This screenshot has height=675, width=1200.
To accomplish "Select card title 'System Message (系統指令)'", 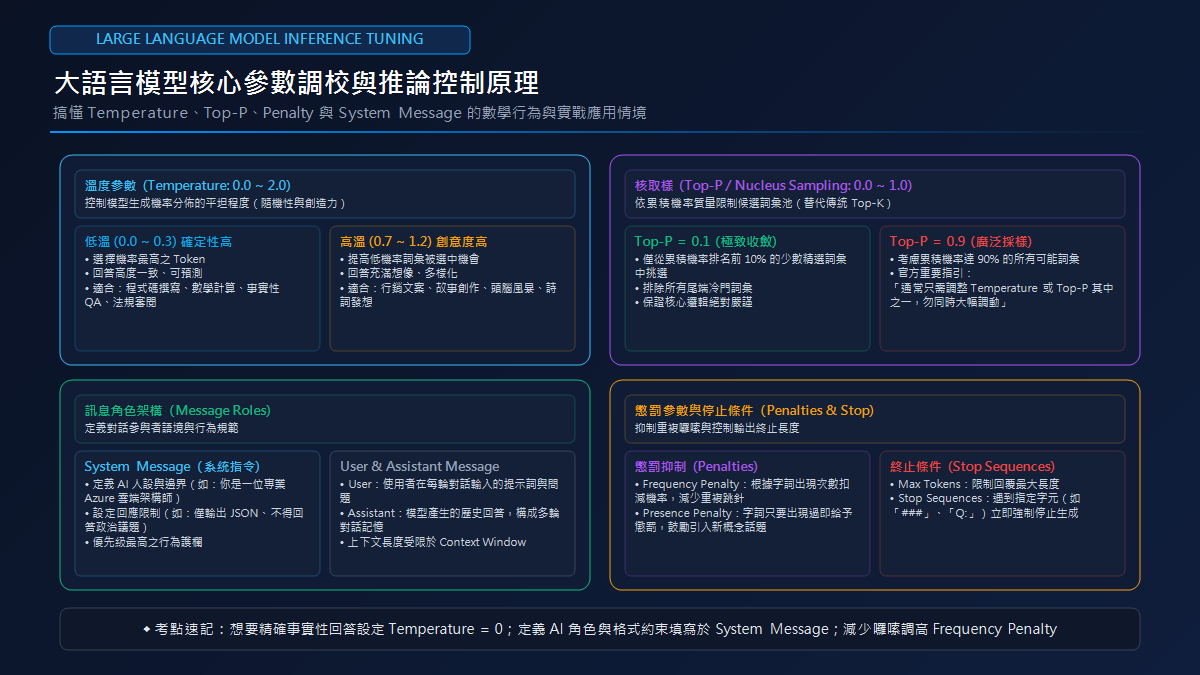I will coord(172,467).
